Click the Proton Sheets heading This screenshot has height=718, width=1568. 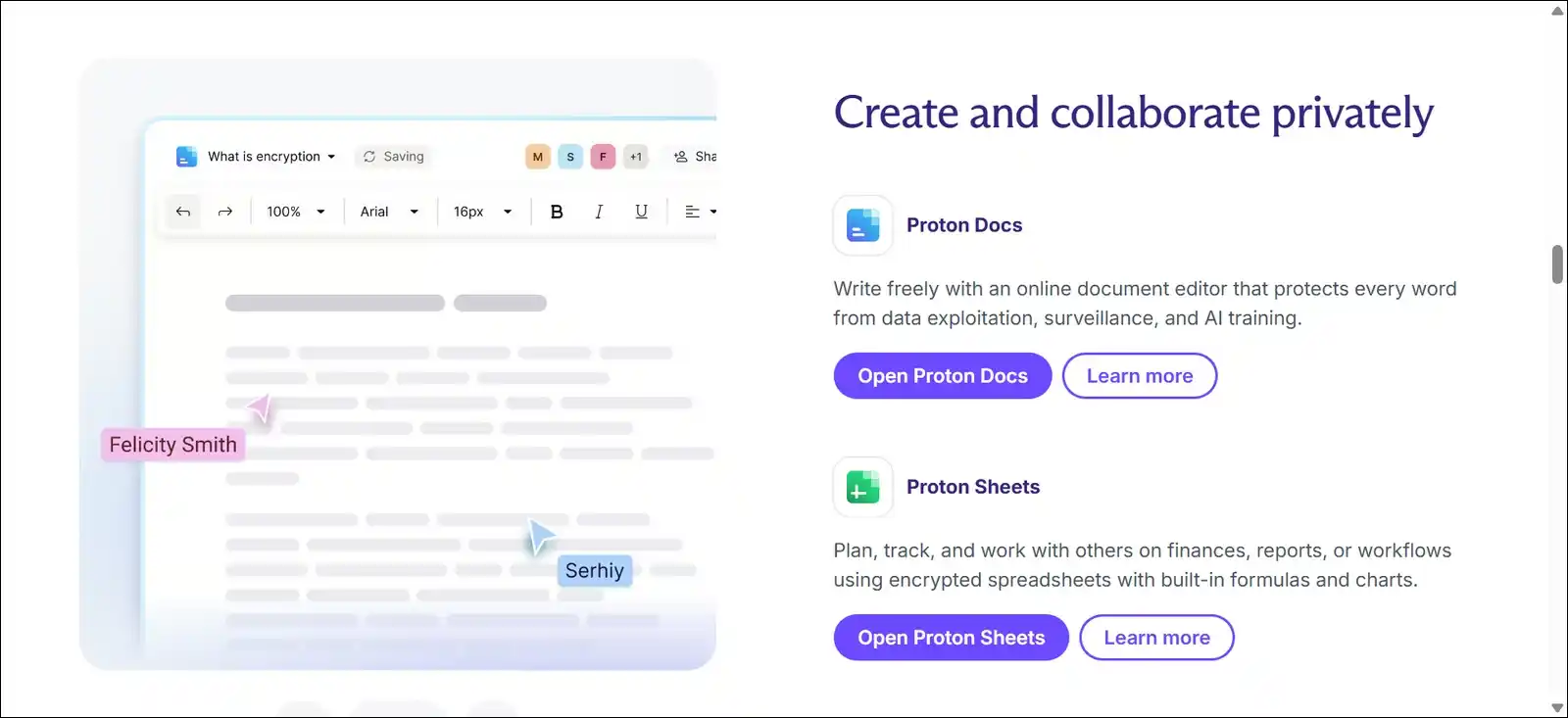[x=973, y=487]
